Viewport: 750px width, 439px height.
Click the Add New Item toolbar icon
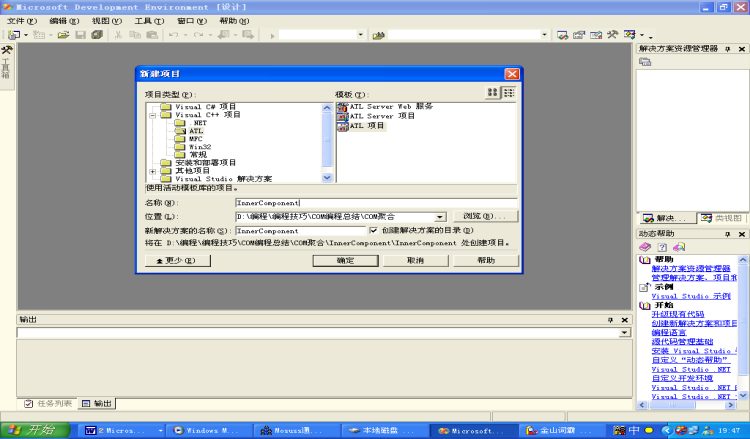pyautogui.click(x=38, y=35)
